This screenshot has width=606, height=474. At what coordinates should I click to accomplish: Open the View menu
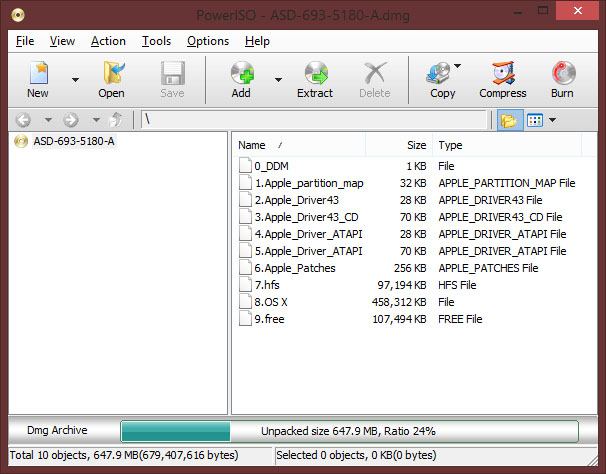pos(62,41)
